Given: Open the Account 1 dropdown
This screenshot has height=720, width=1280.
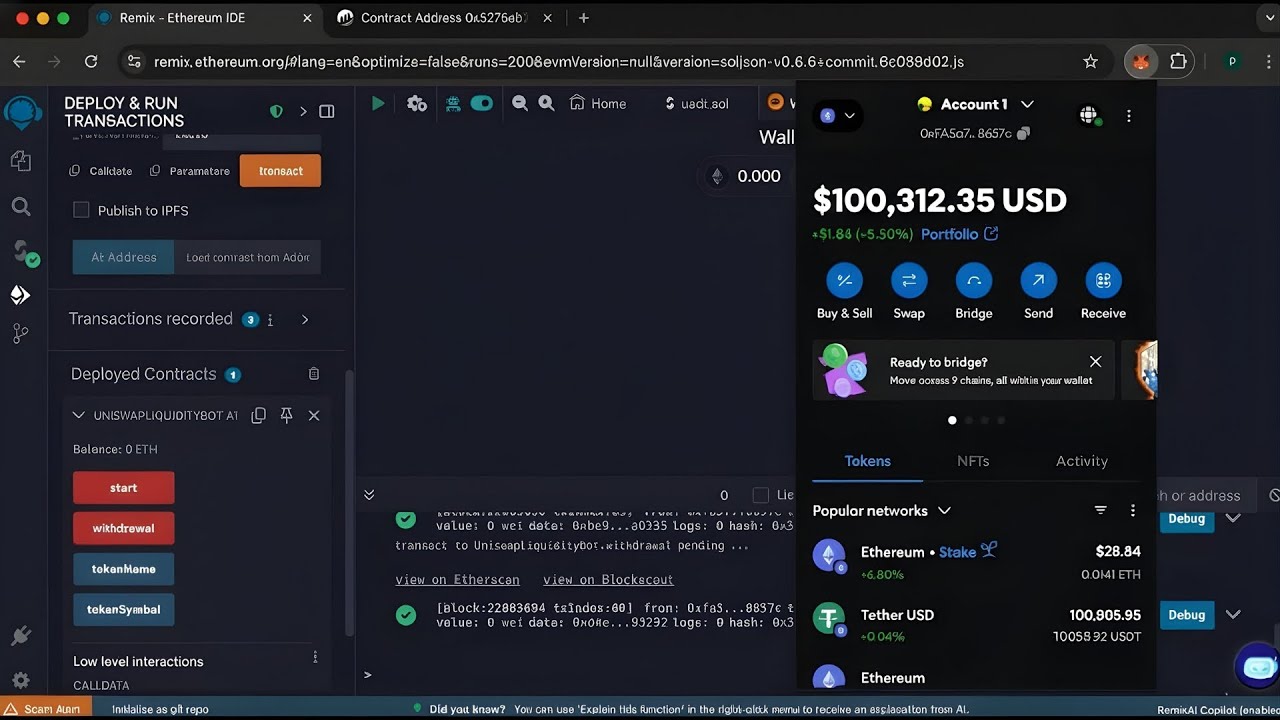Looking at the screenshot, I should [1027, 104].
